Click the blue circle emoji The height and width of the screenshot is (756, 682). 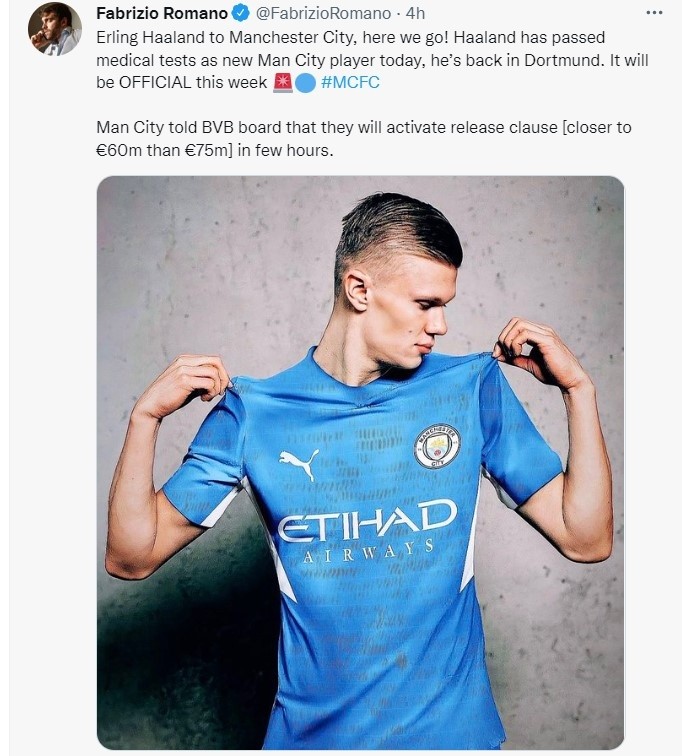pos(306,83)
